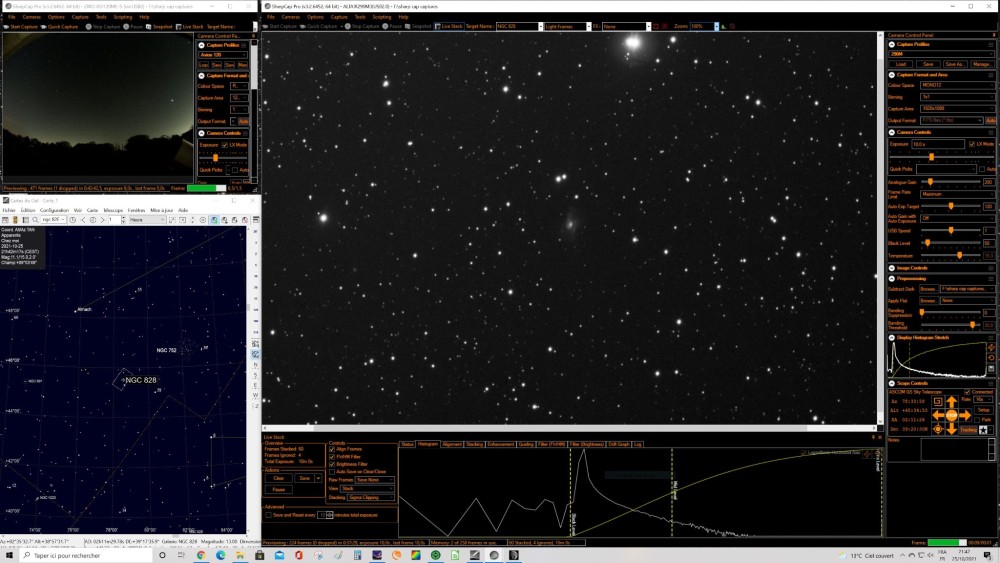Click Browse next to Subtract Dark
Screen dimensions: 1000x563
pyautogui.click(x=929, y=289)
